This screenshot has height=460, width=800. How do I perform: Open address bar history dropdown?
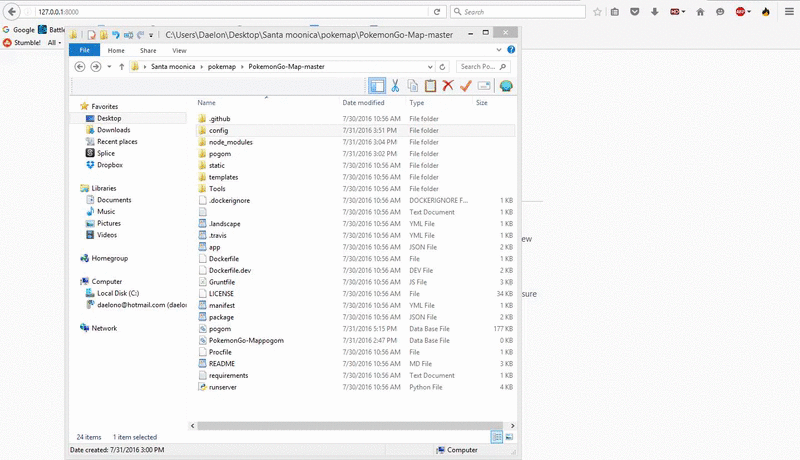[x=430, y=66]
